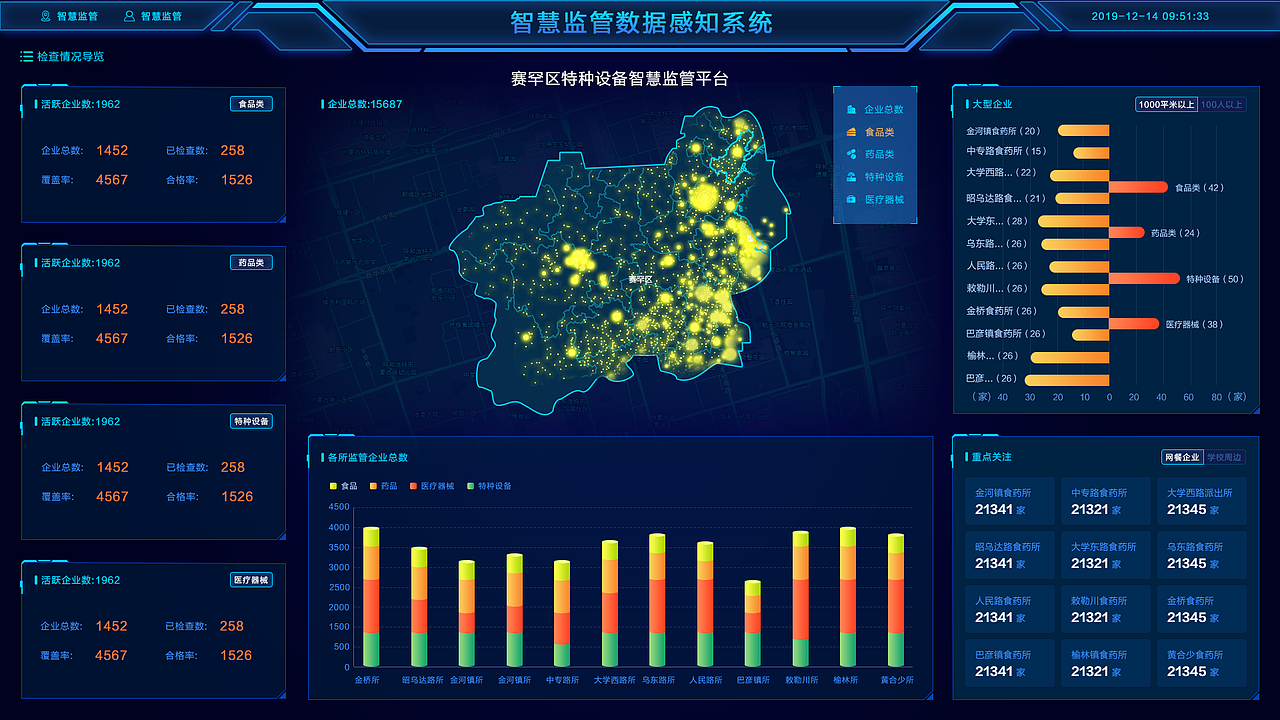Select the 食品类 food icon in map legend
1280x720 pixels.
click(851, 131)
